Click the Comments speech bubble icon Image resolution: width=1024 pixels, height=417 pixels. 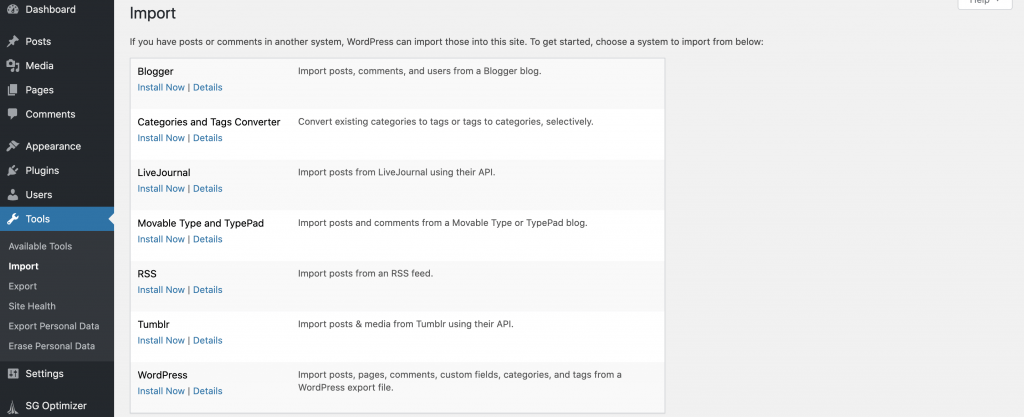(12, 114)
